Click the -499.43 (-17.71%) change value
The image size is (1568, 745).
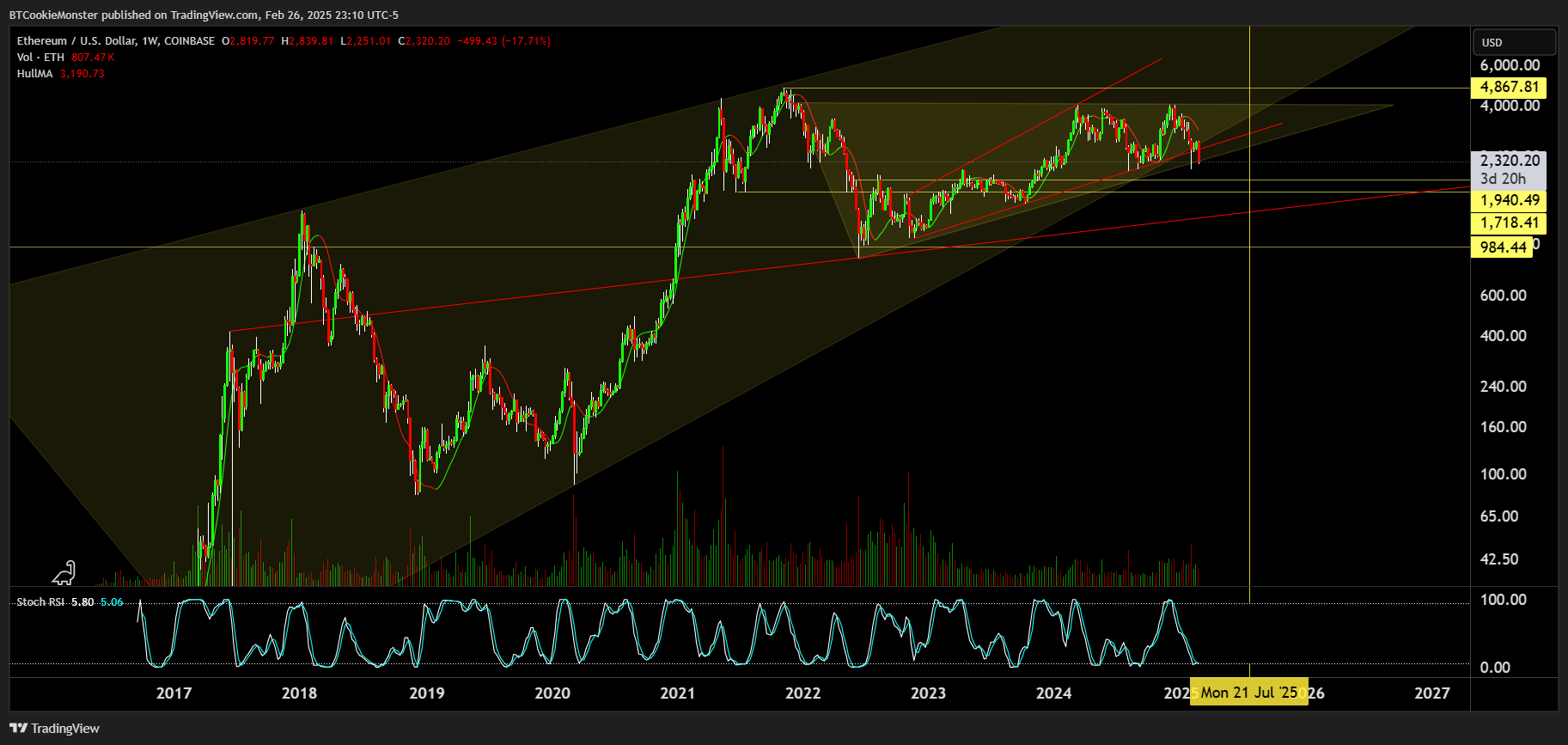pyautogui.click(x=504, y=40)
